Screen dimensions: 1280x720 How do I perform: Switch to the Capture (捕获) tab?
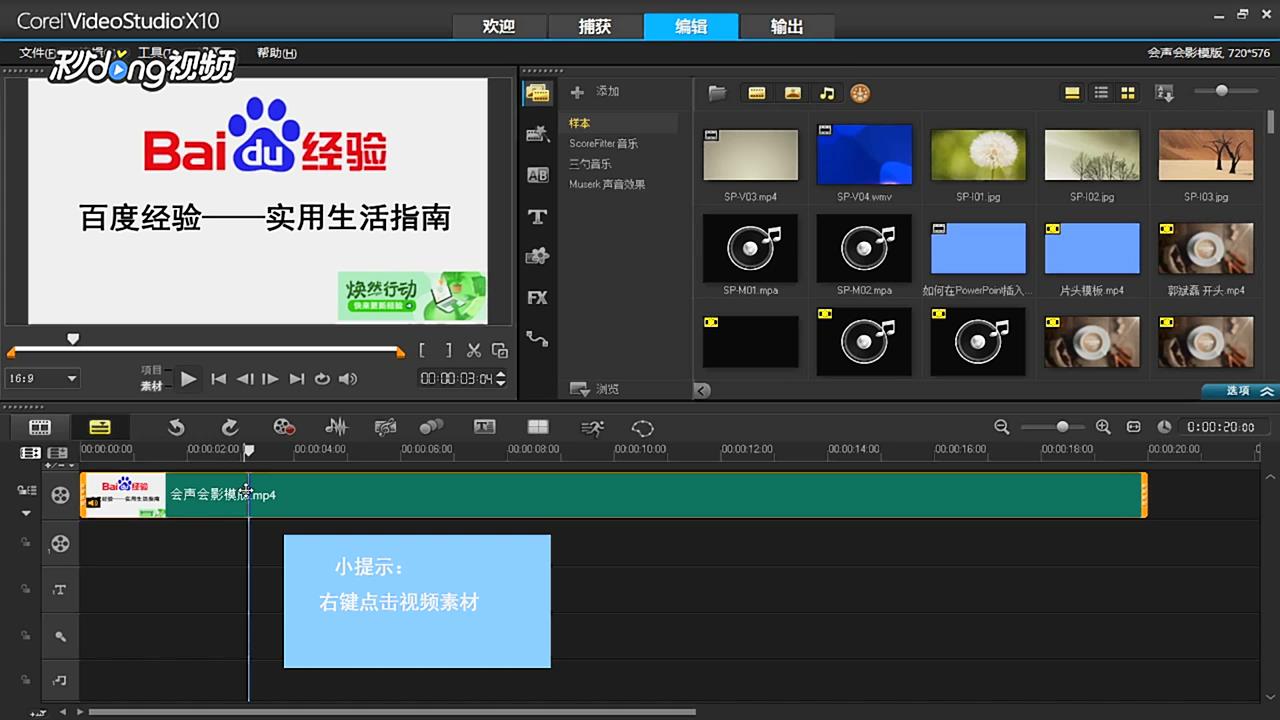[x=595, y=27]
